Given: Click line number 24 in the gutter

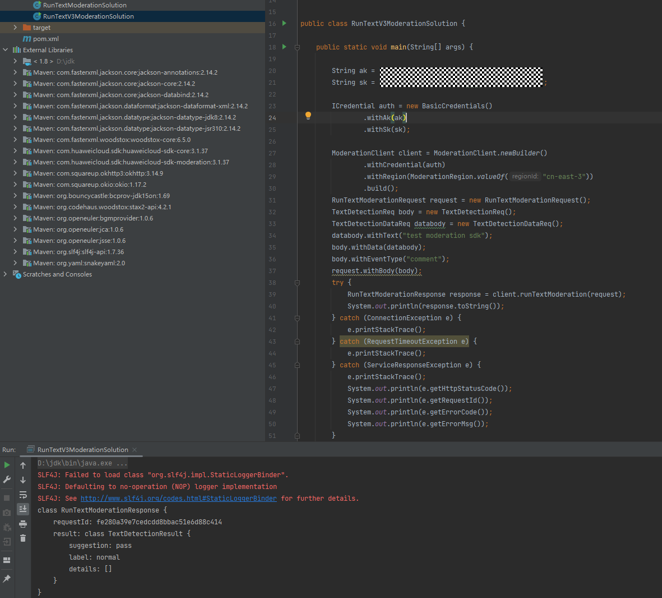Looking at the screenshot, I should [272, 118].
